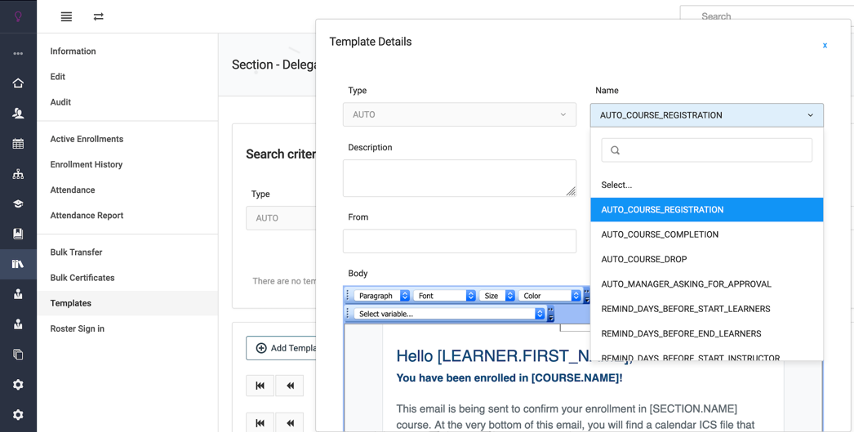
Task: Open the organization hierarchy icon in sidebar
Action: [x=18, y=174]
